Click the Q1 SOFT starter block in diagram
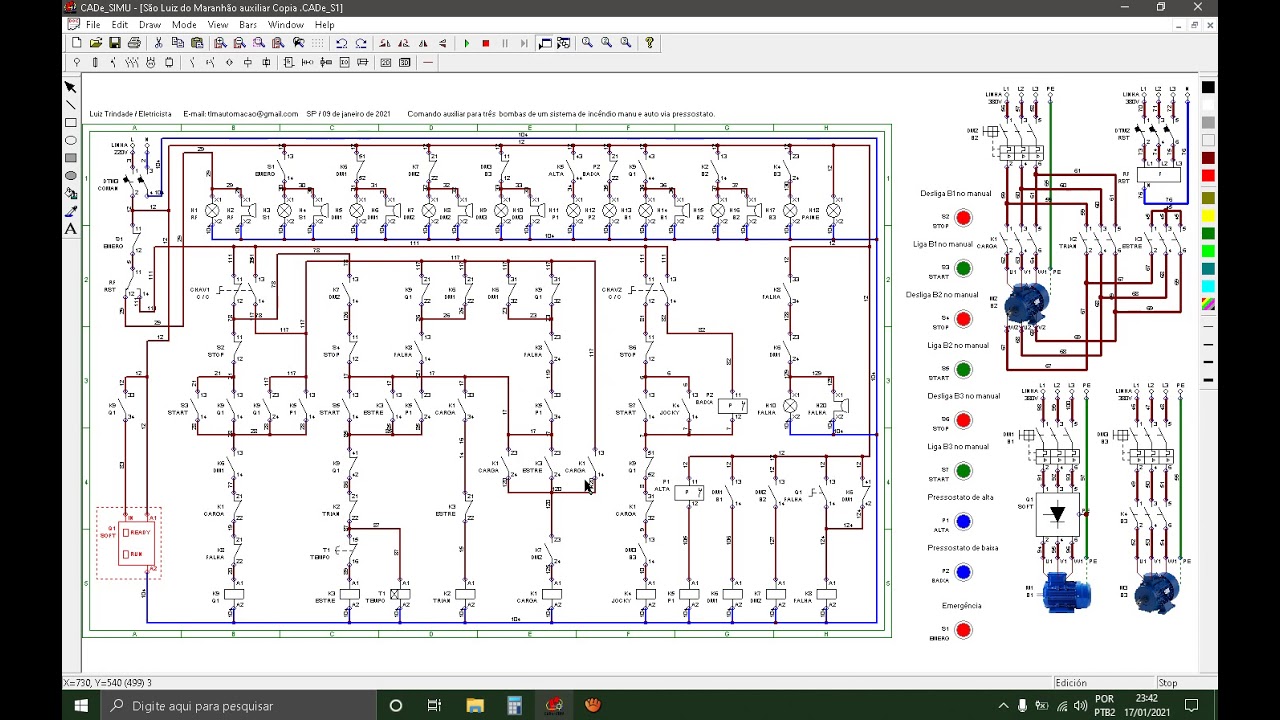This screenshot has height=720, width=1280. [1058, 515]
